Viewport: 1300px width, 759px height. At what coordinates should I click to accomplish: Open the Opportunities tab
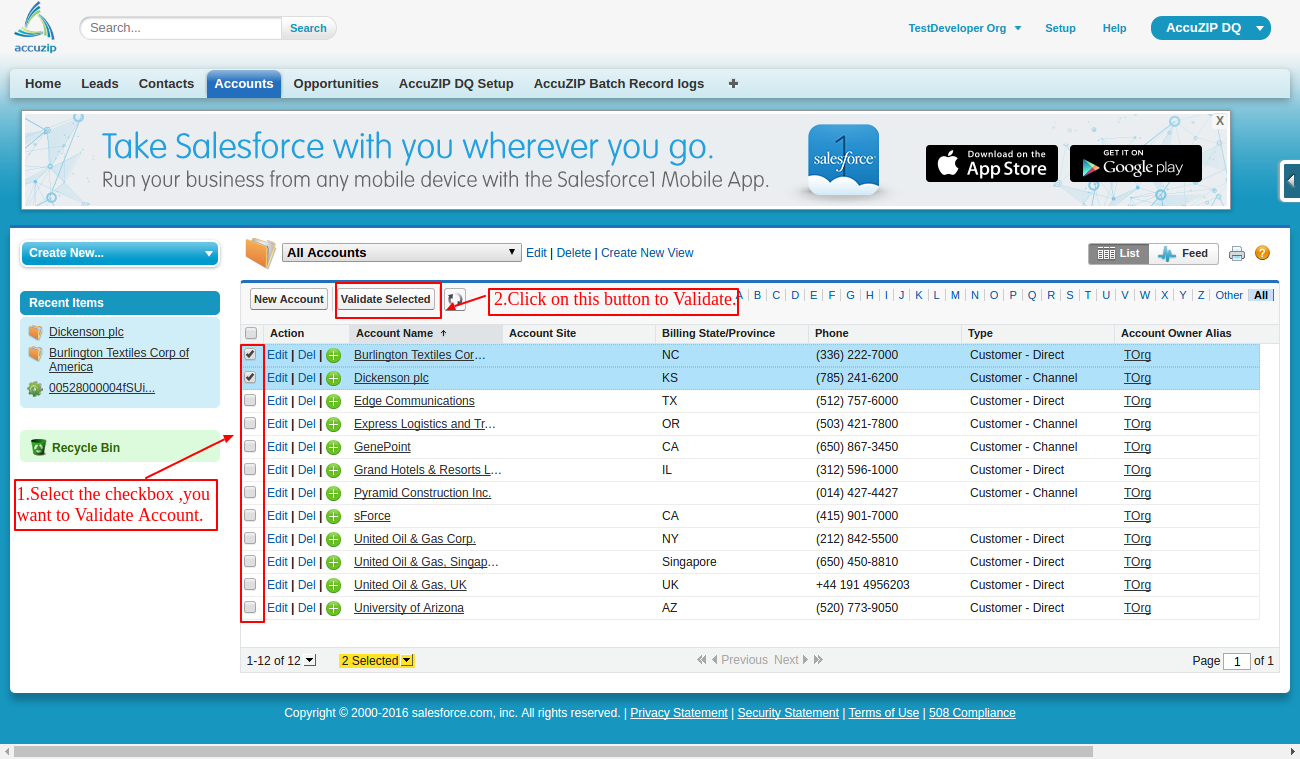tap(336, 84)
